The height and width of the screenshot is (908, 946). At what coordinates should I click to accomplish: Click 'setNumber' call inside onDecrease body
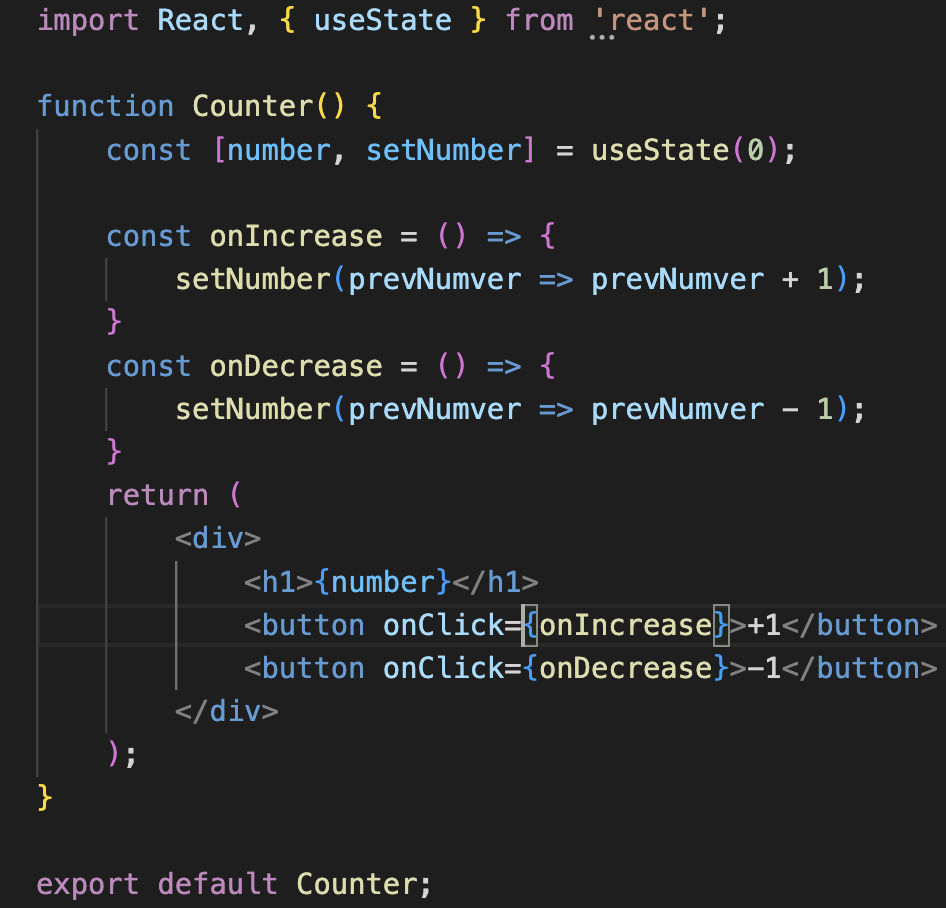pyautogui.click(x=253, y=410)
